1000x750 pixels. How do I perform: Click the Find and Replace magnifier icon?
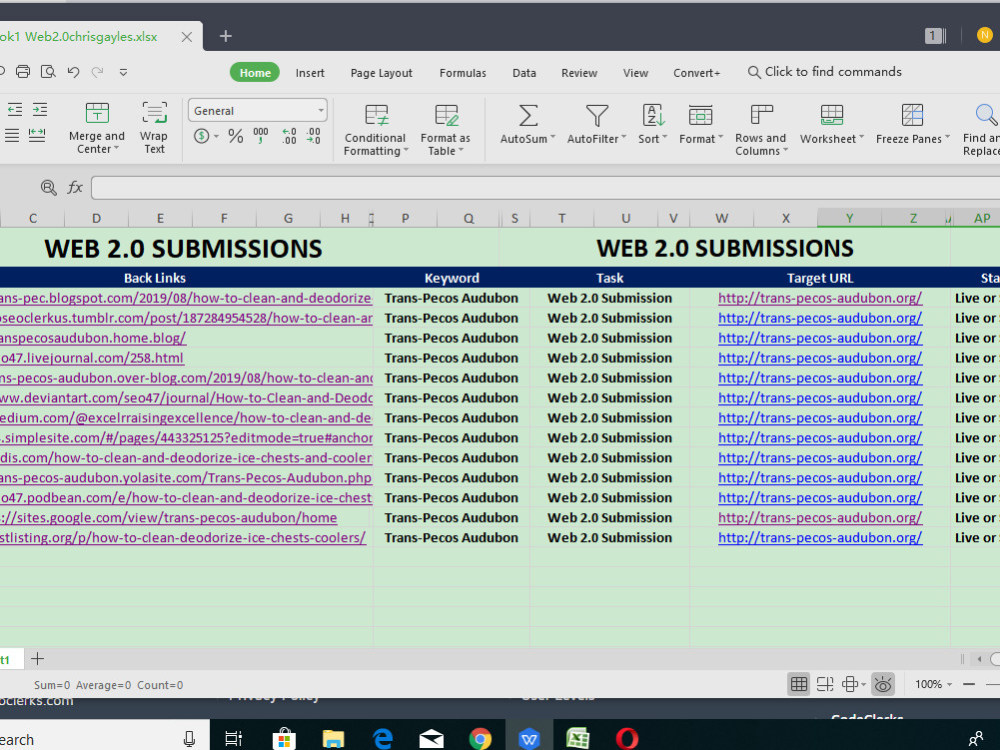(x=986, y=115)
